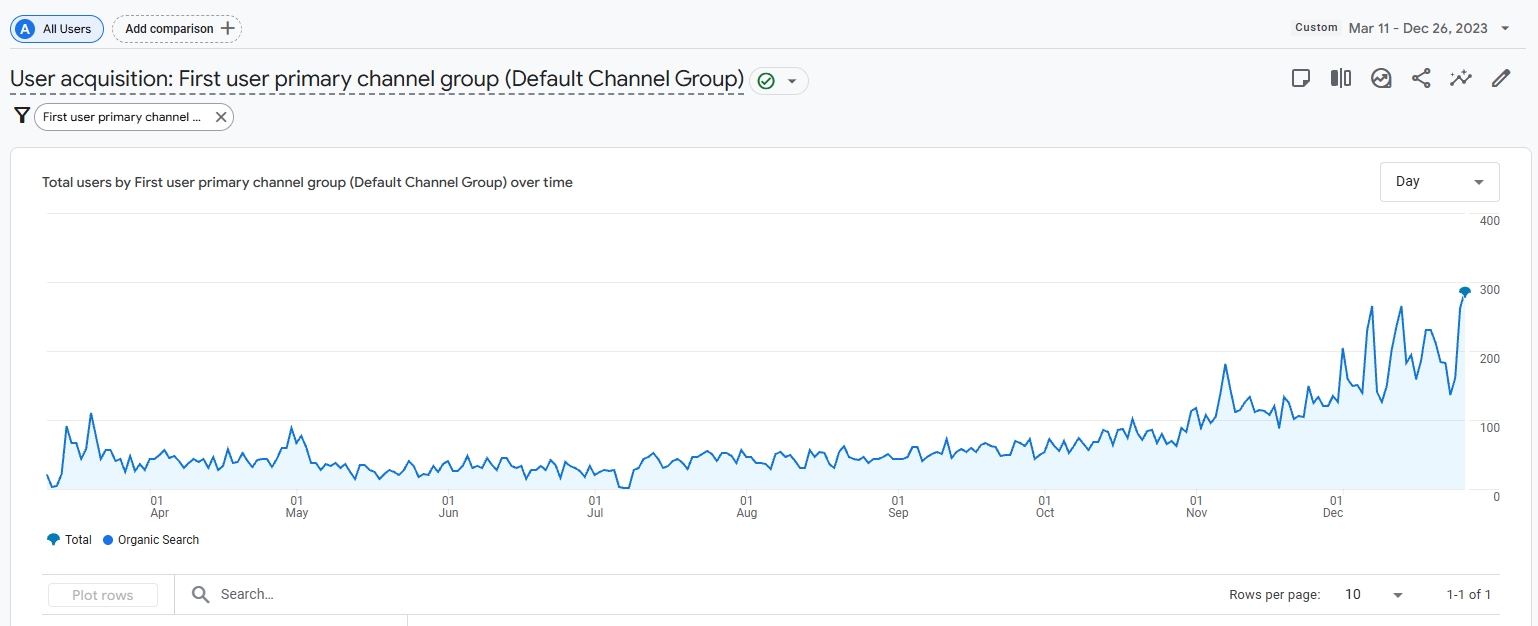The height and width of the screenshot is (626, 1538).
Task: Click the latest data point marker on chart
Action: 1465,292
